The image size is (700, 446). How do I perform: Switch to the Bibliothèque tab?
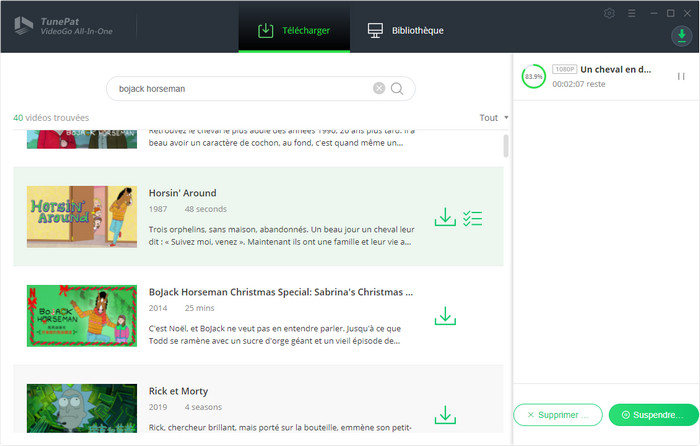pos(405,30)
